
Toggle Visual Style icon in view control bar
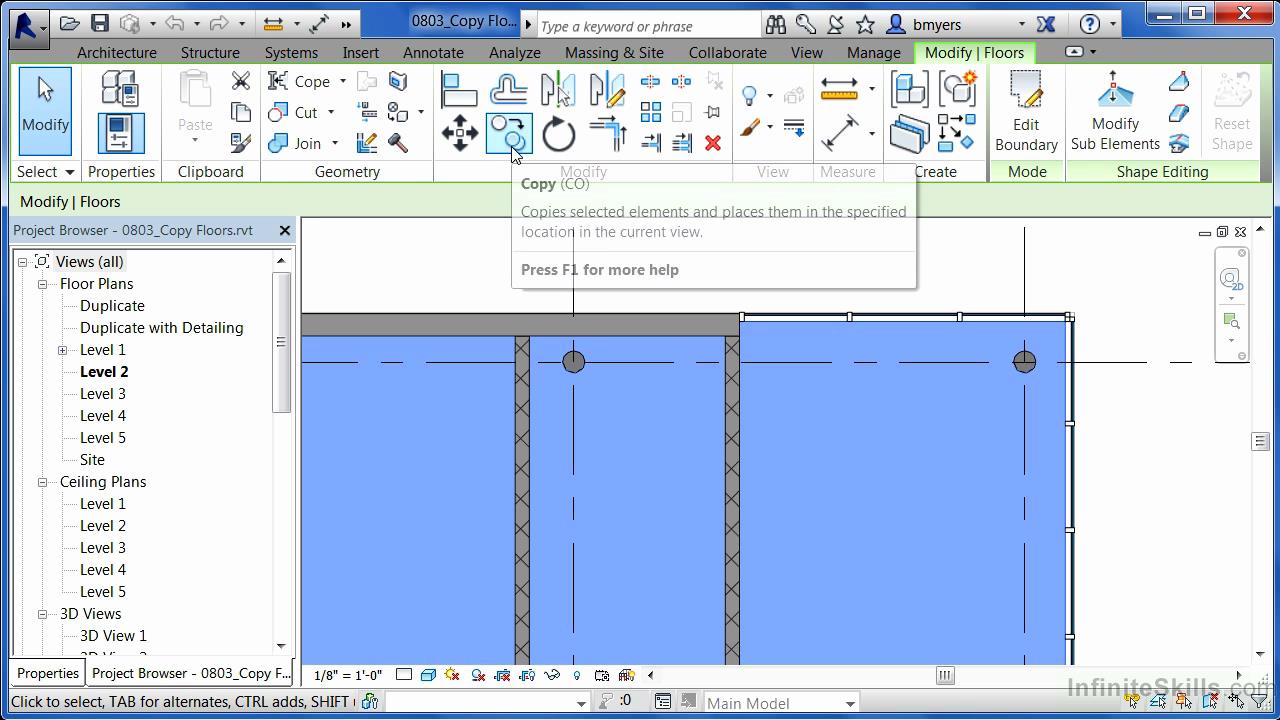tap(428, 675)
